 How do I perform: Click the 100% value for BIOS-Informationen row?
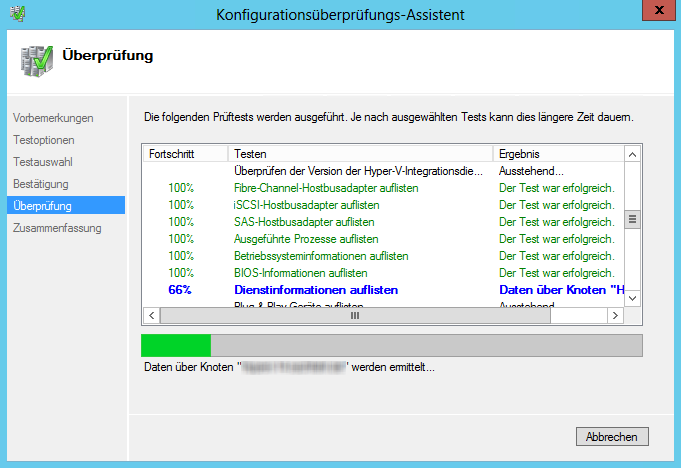181,273
